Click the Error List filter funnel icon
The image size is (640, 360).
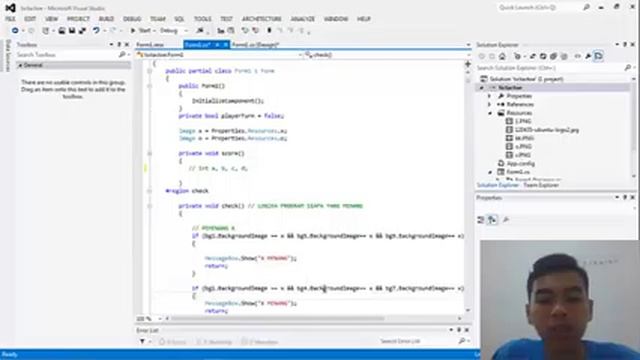(142, 341)
